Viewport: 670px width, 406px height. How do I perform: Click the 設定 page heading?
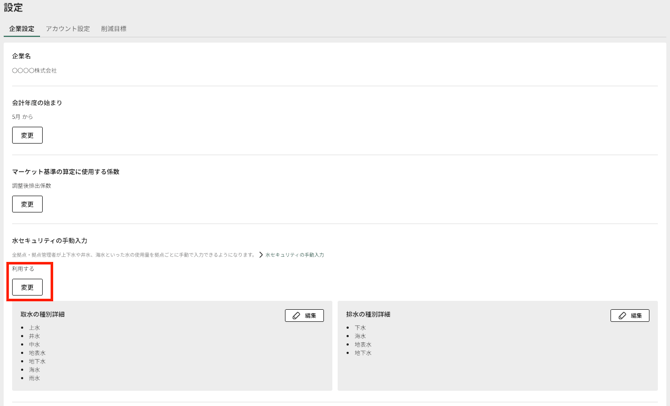point(13,8)
